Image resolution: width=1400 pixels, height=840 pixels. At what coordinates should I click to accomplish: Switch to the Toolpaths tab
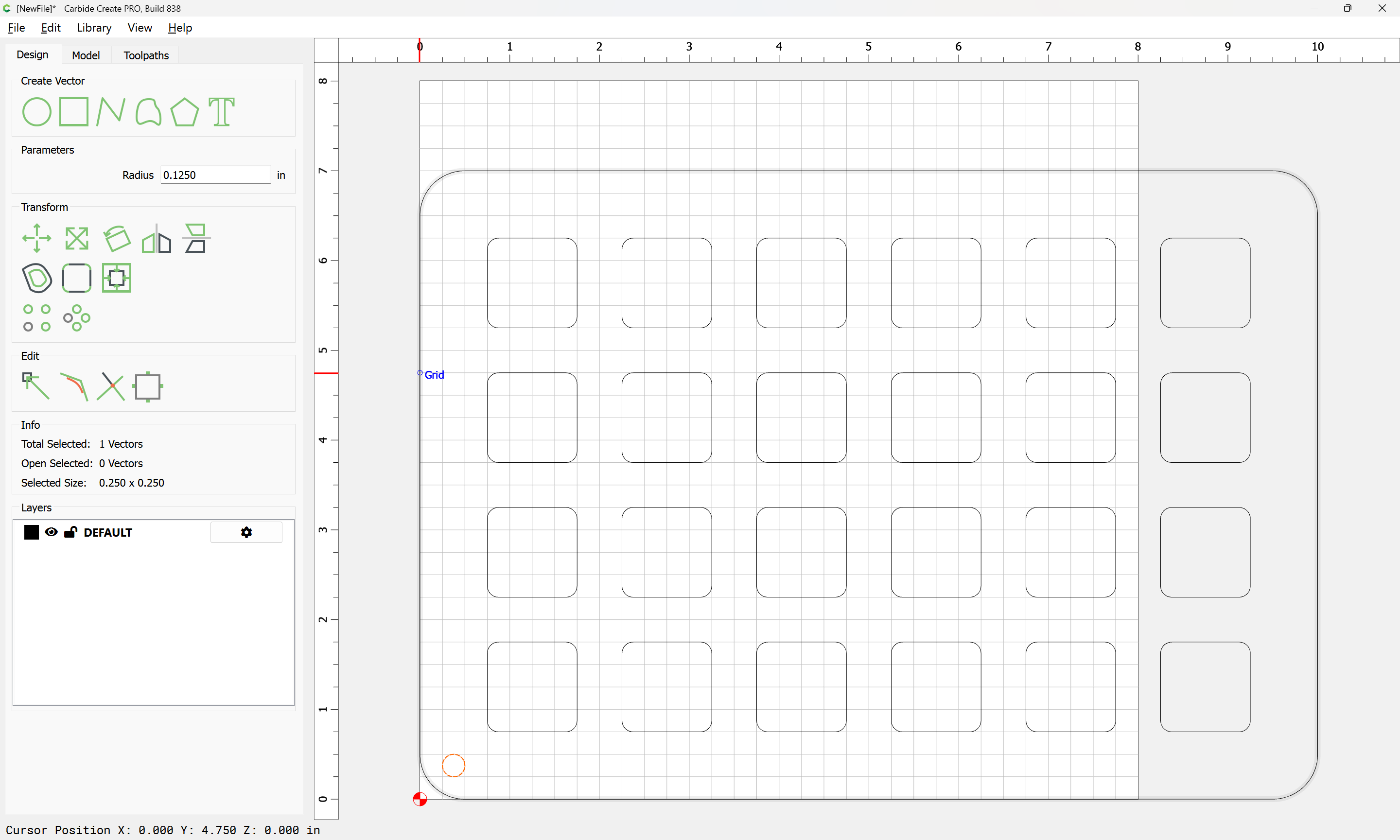click(x=146, y=55)
